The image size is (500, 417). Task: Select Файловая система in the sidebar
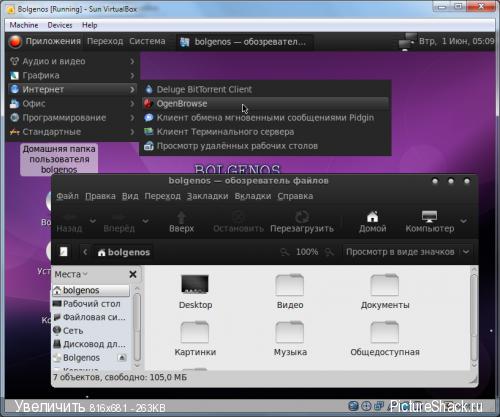(x=91, y=317)
